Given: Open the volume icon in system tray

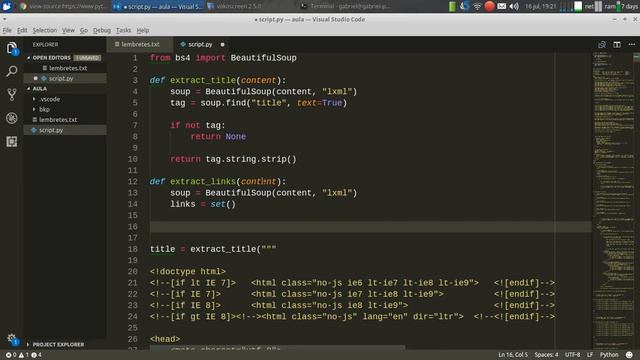Looking at the screenshot, I should coord(514,6).
